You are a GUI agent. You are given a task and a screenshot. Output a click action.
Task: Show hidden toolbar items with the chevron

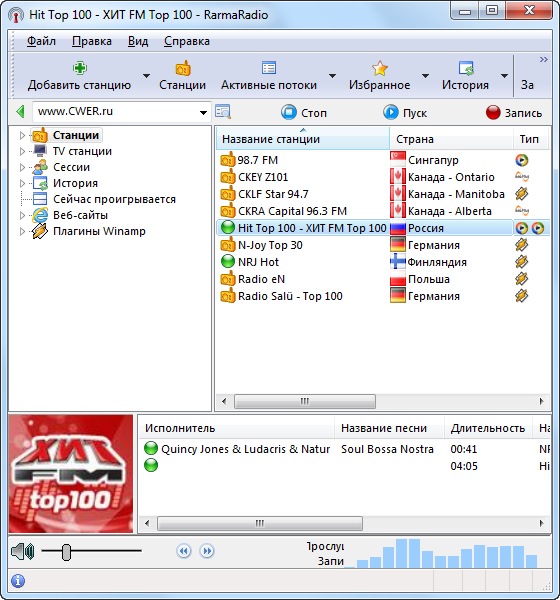(544, 60)
